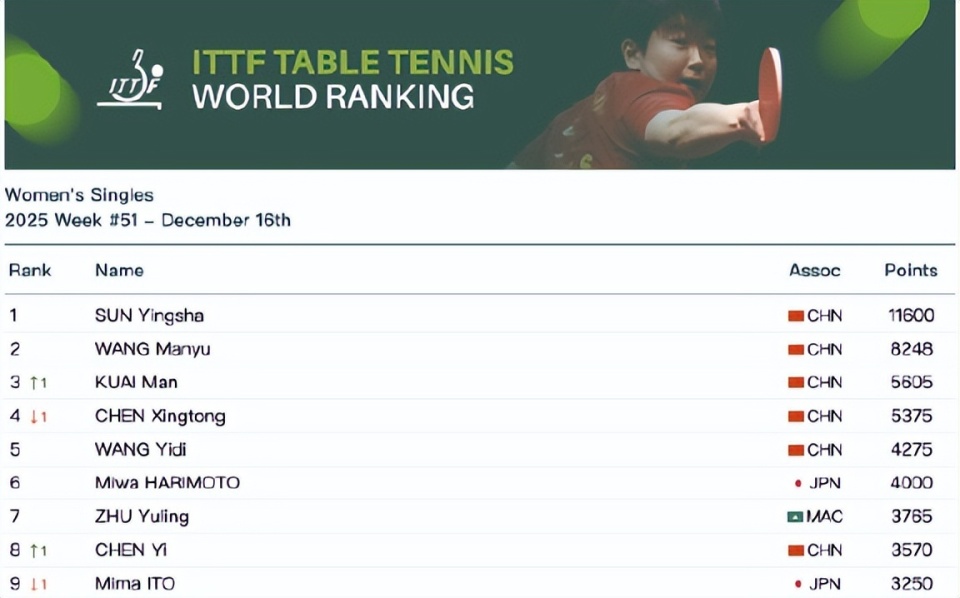Click the ITTF logo in the banner
Viewport: 960px width, 598px height.
point(130,79)
